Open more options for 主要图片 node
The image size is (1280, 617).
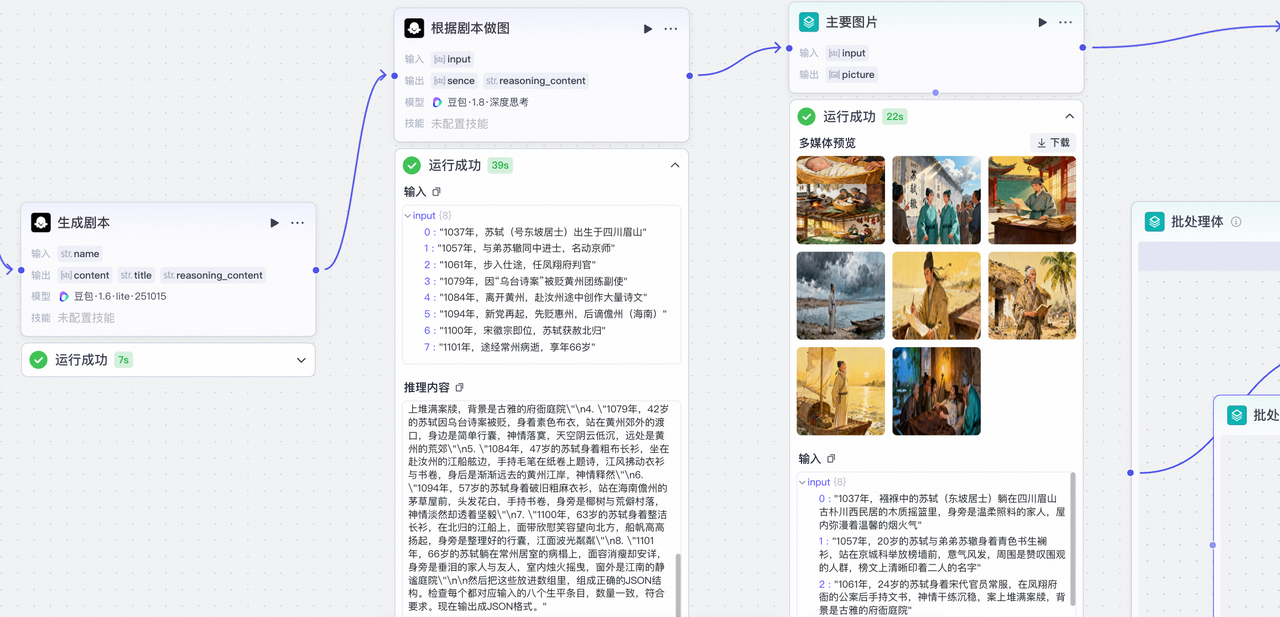[x=1066, y=22]
